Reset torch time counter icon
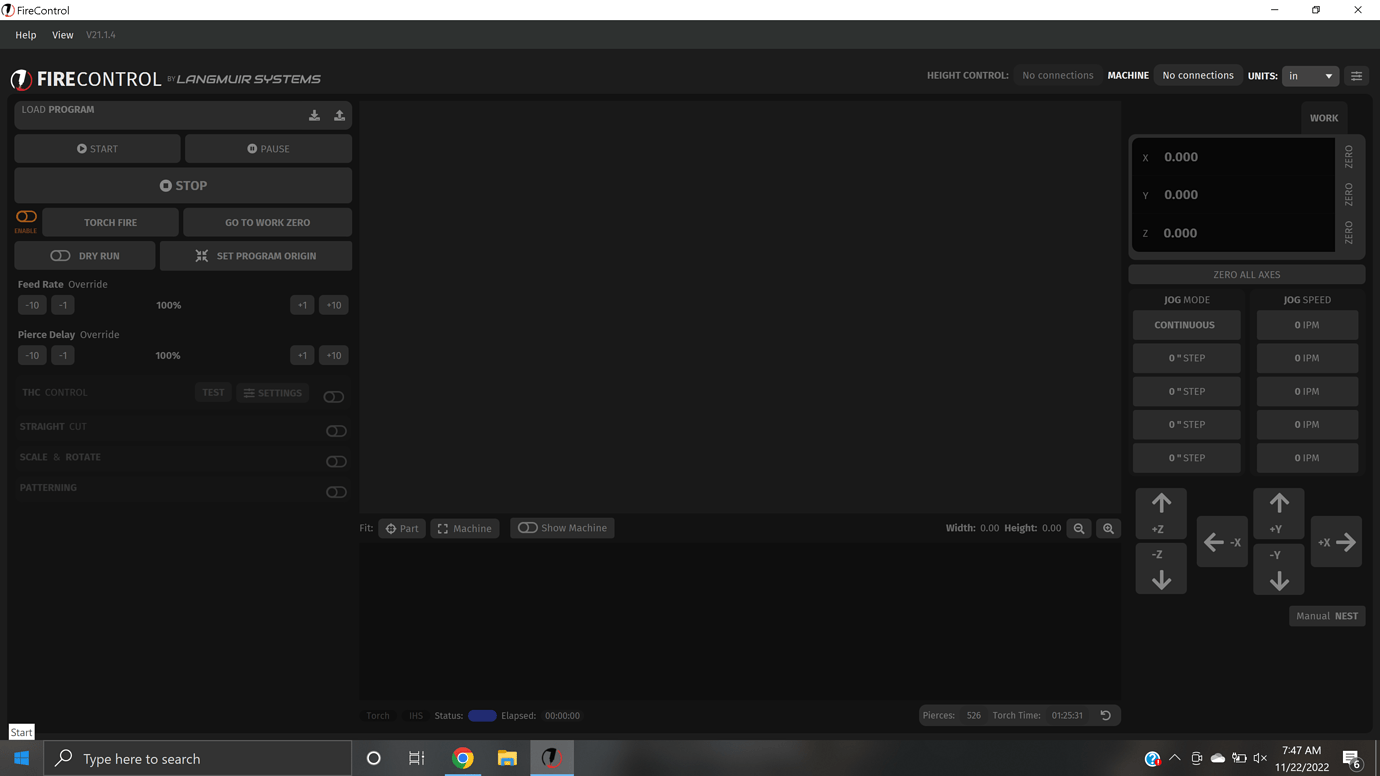The height and width of the screenshot is (776, 1380). [x=1105, y=715]
